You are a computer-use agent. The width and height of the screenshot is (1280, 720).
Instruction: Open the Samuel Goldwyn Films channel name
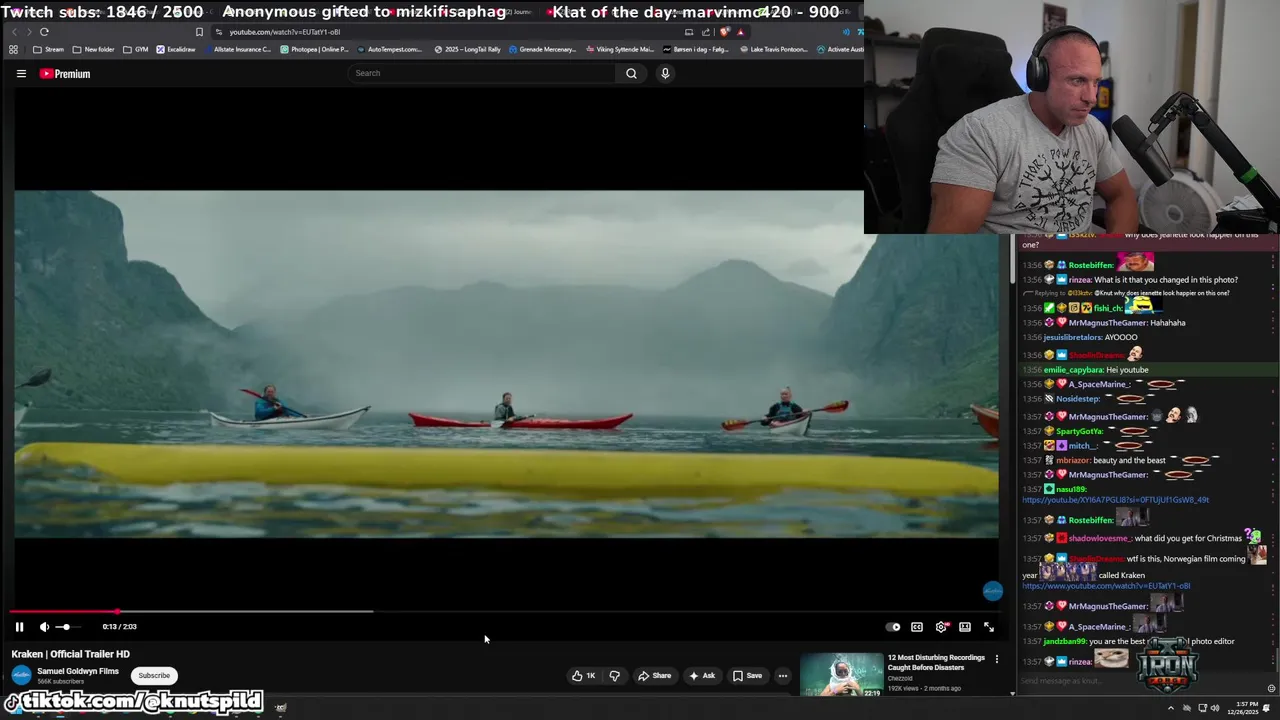pos(78,671)
